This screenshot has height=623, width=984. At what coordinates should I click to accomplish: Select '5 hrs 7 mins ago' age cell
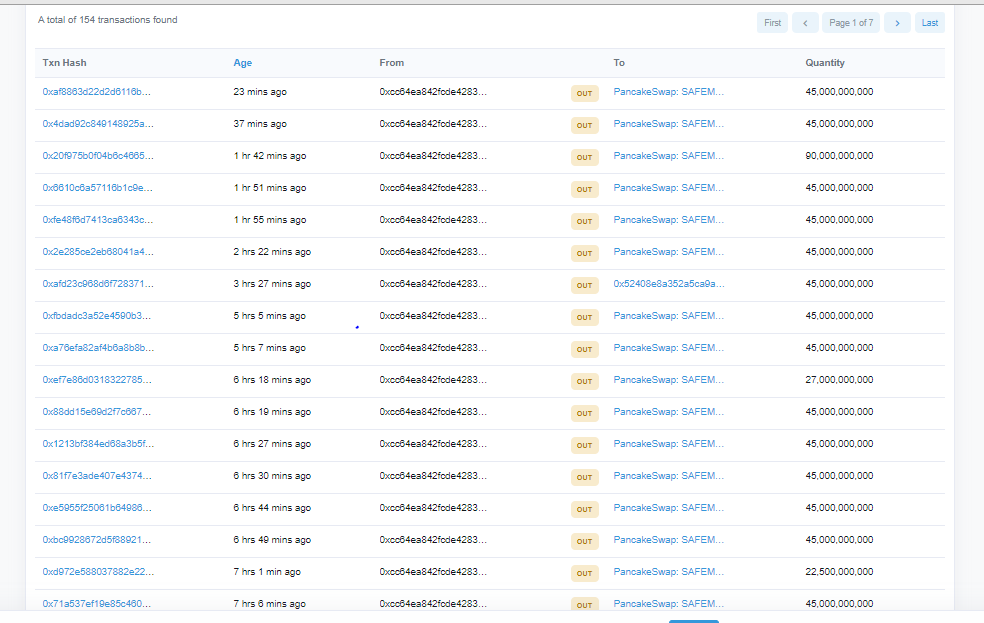[x=269, y=348]
